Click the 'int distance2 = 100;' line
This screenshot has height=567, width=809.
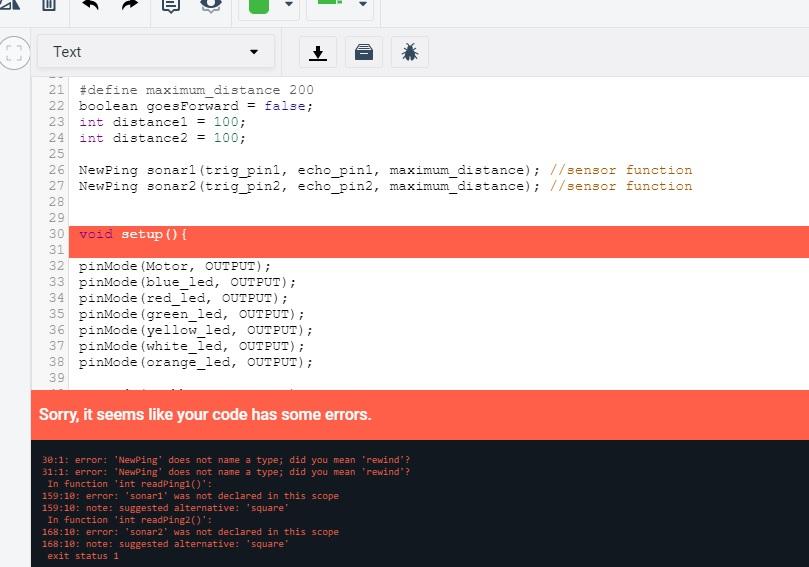click(162, 138)
